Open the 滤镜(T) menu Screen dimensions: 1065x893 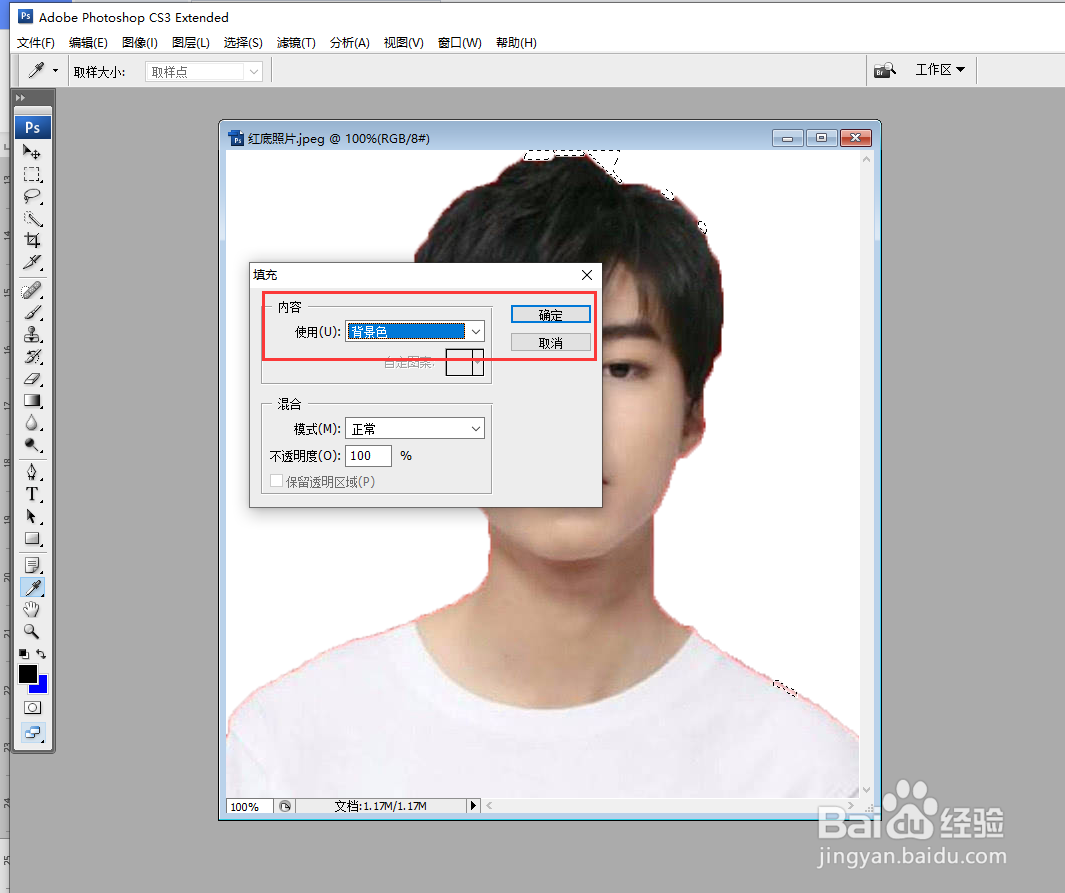(x=294, y=43)
